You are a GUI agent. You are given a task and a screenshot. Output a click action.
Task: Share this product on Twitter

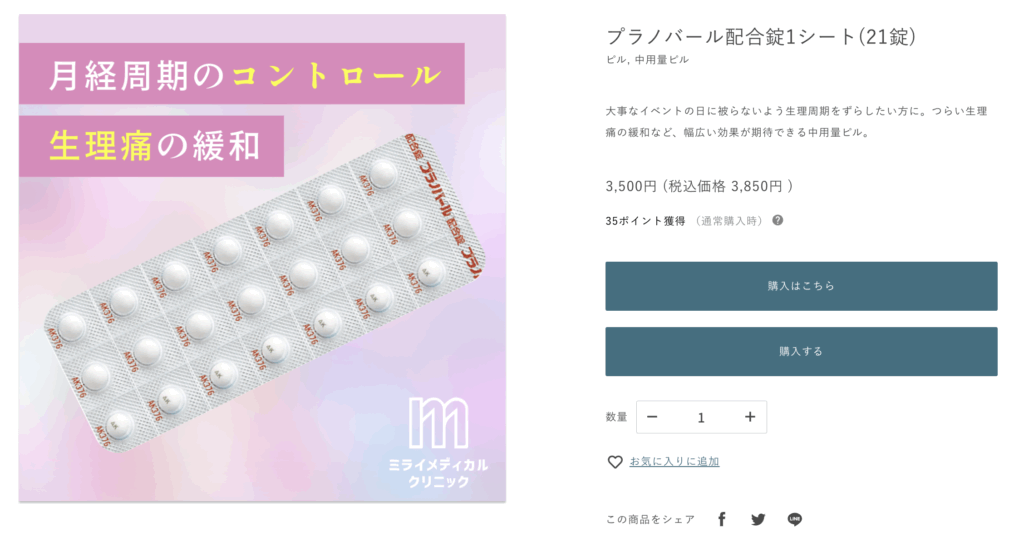(x=758, y=519)
